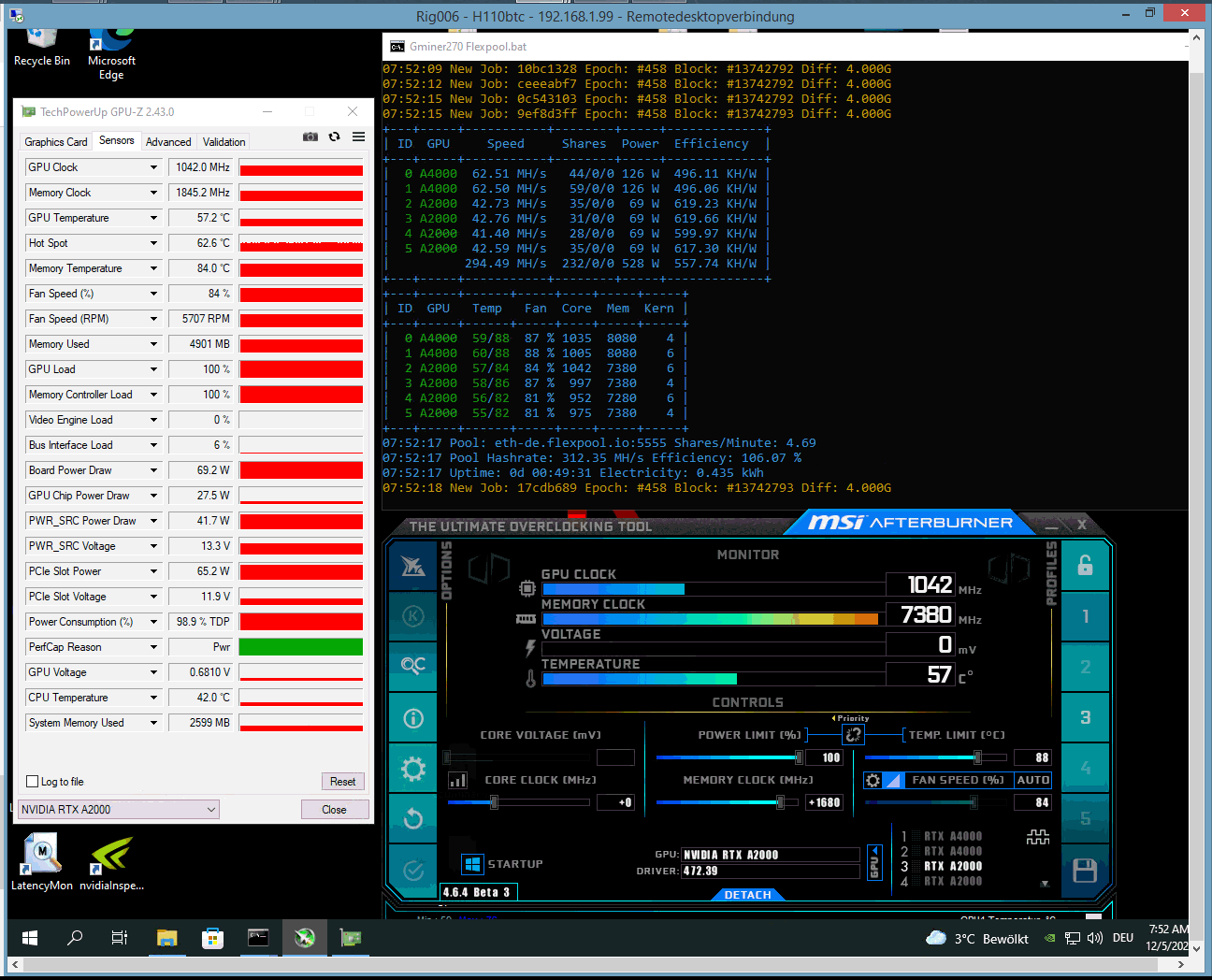This screenshot has height=980, width=1212.
Task: Expand PerfCap Reason sensor dropdown
Action: 153,647
